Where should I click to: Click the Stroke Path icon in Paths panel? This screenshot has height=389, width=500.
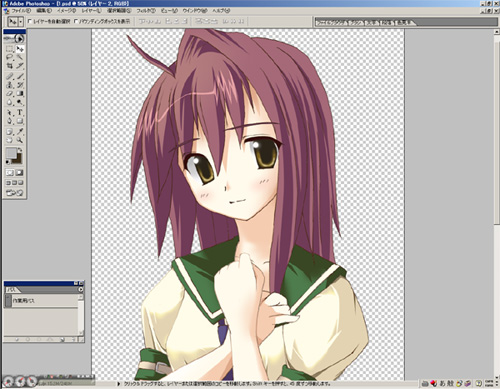(28, 340)
